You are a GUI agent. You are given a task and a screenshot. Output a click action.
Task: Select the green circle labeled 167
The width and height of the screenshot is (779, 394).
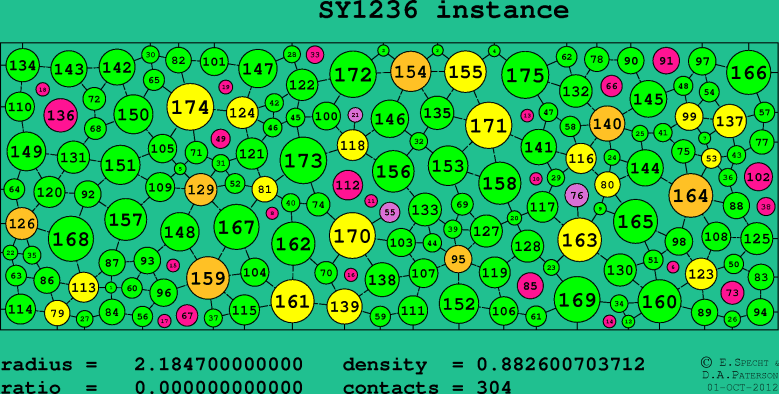coord(237,227)
